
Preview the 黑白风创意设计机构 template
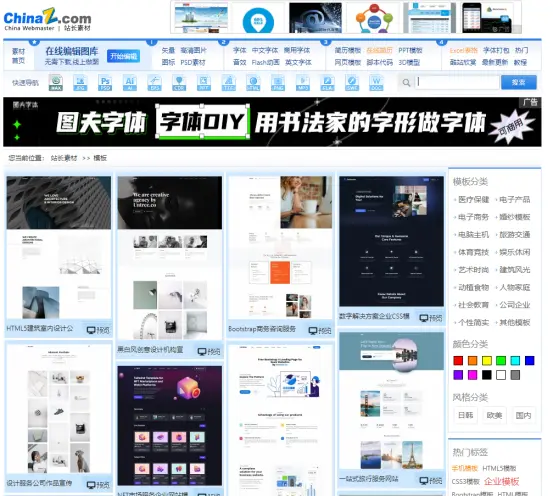[x=209, y=351]
